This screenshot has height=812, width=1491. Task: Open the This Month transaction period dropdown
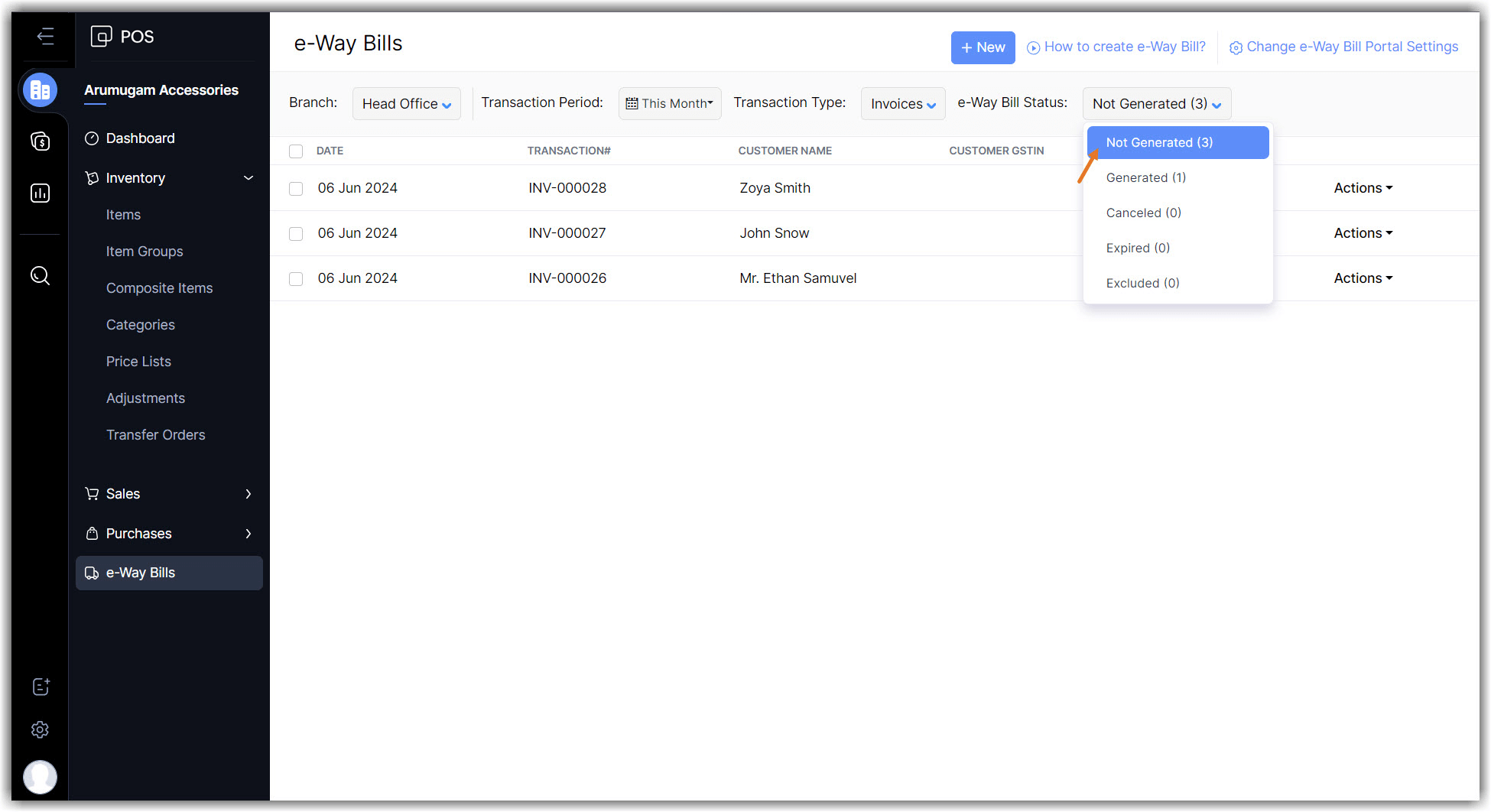pyautogui.click(x=669, y=103)
